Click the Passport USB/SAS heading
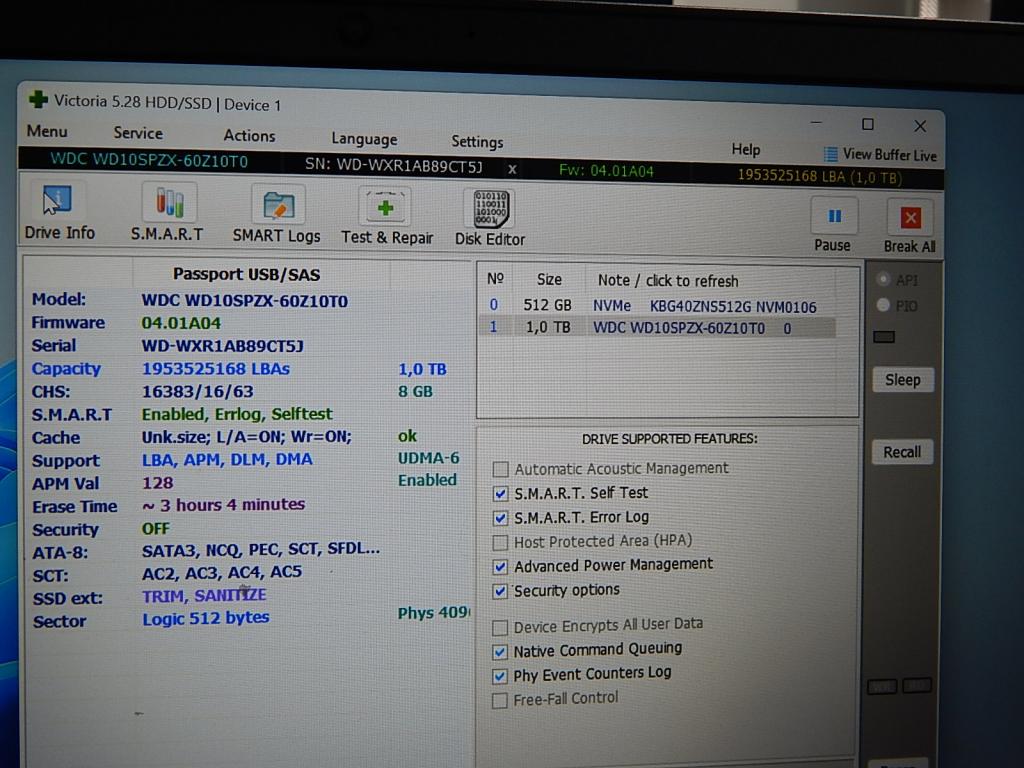The width and height of the screenshot is (1024, 768). tap(246, 274)
